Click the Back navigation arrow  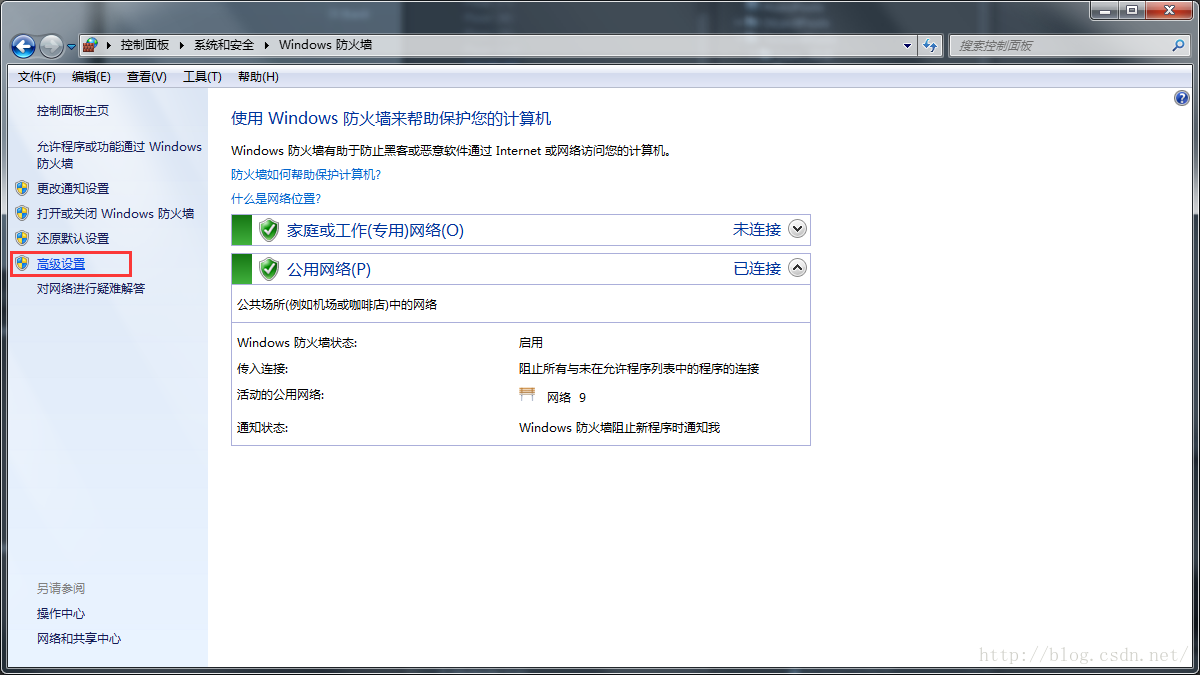[24, 46]
